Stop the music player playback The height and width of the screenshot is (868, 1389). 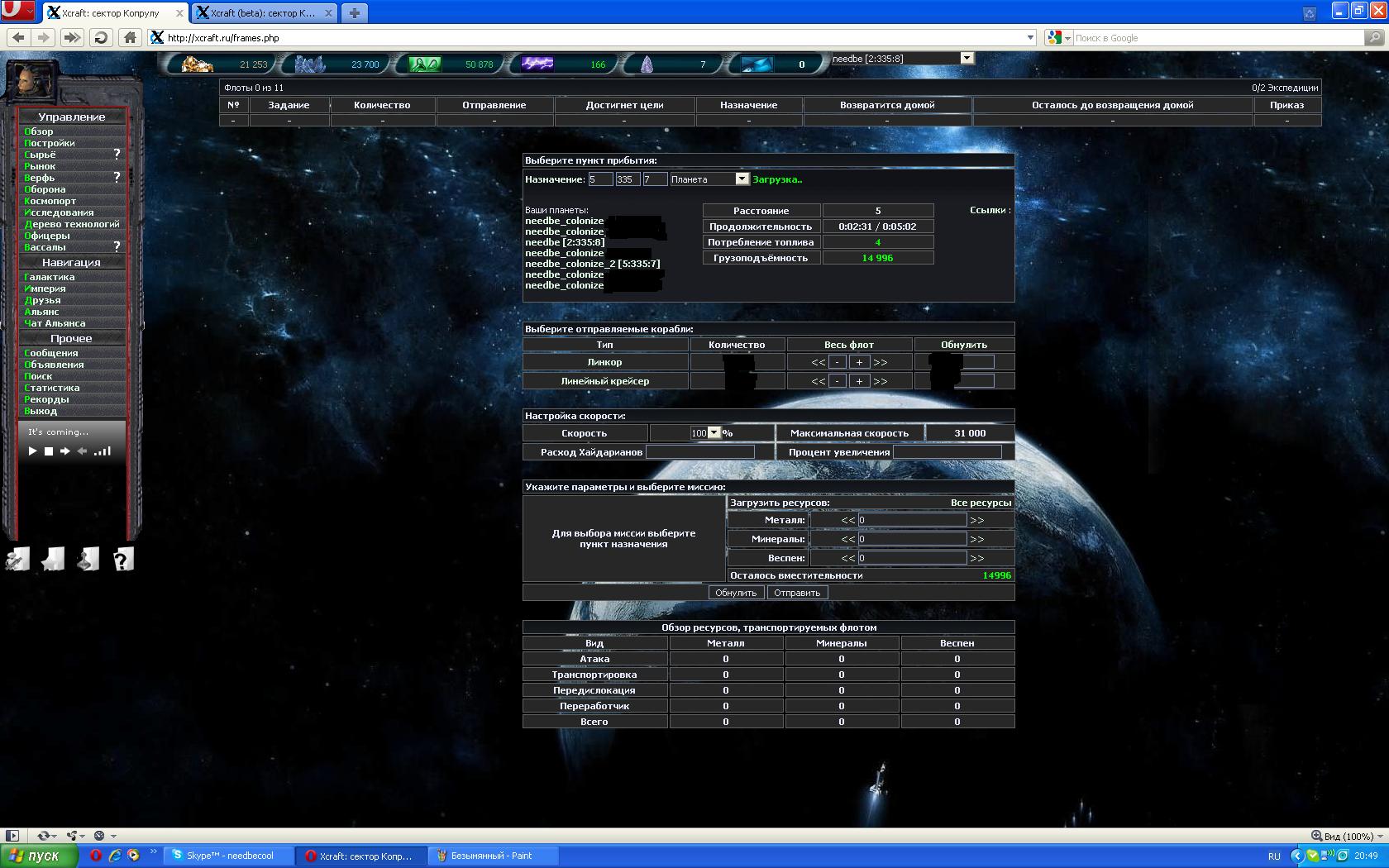pos(49,451)
